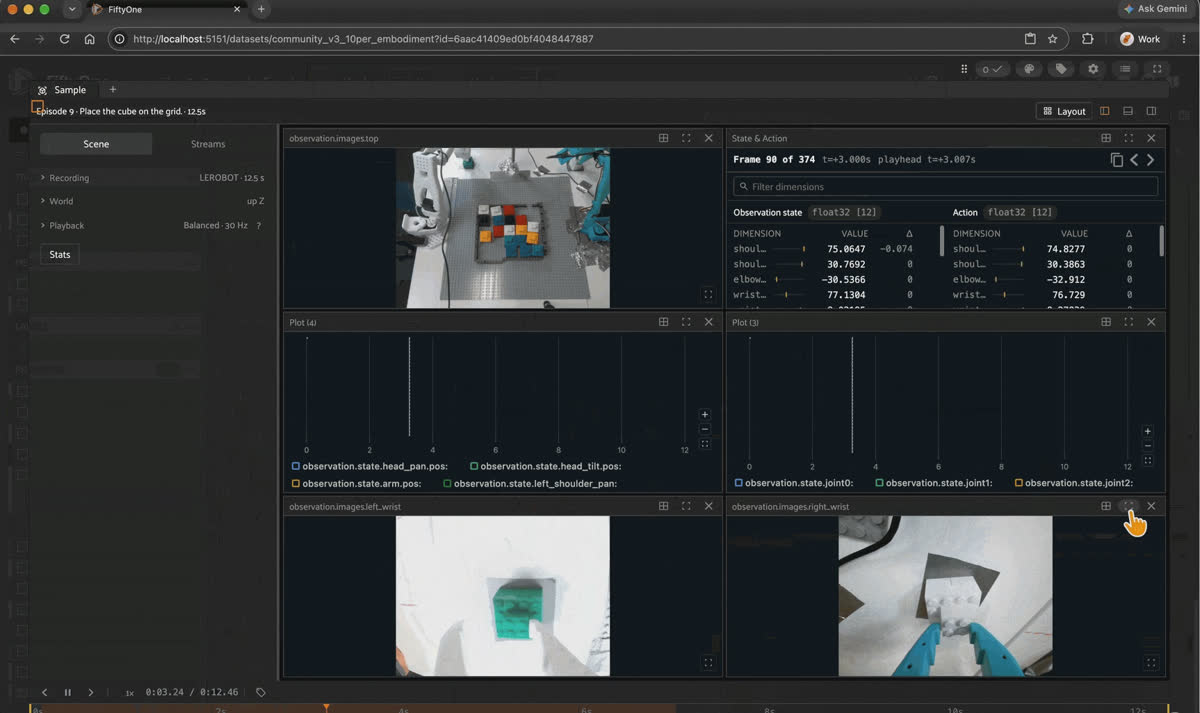Click grid icon in observation.images.left_wrist header
The image size is (1200, 713).
point(663,506)
